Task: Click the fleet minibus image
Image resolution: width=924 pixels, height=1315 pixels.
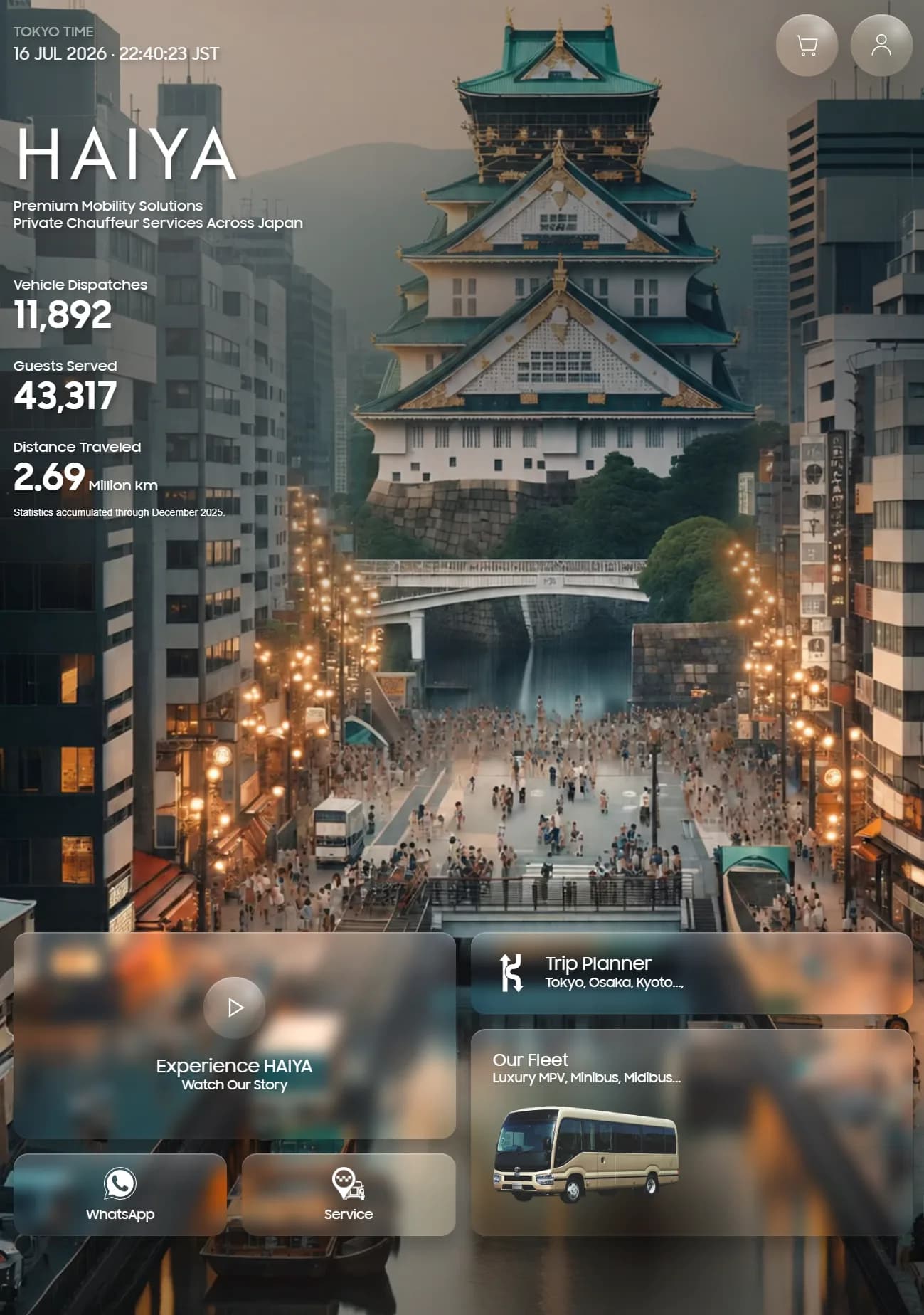Action: click(586, 1154)
